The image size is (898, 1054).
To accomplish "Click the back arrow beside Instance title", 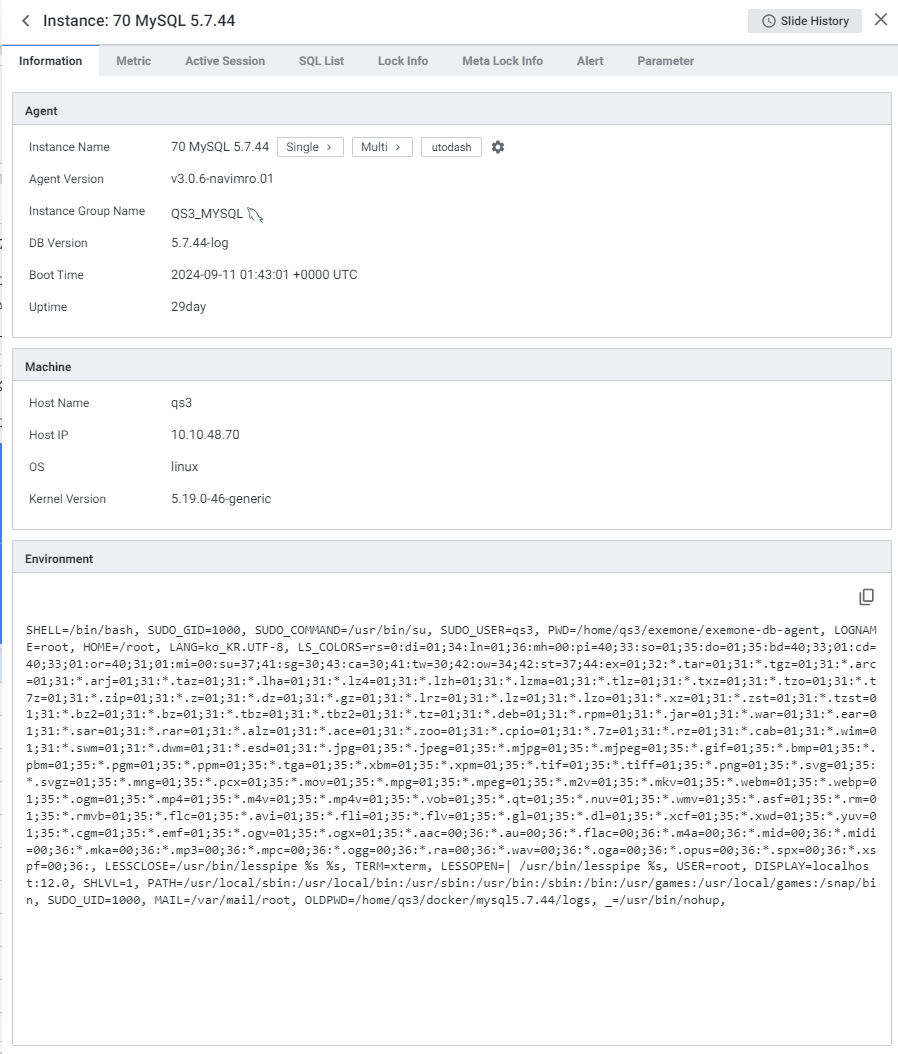I will coord(25,21).
